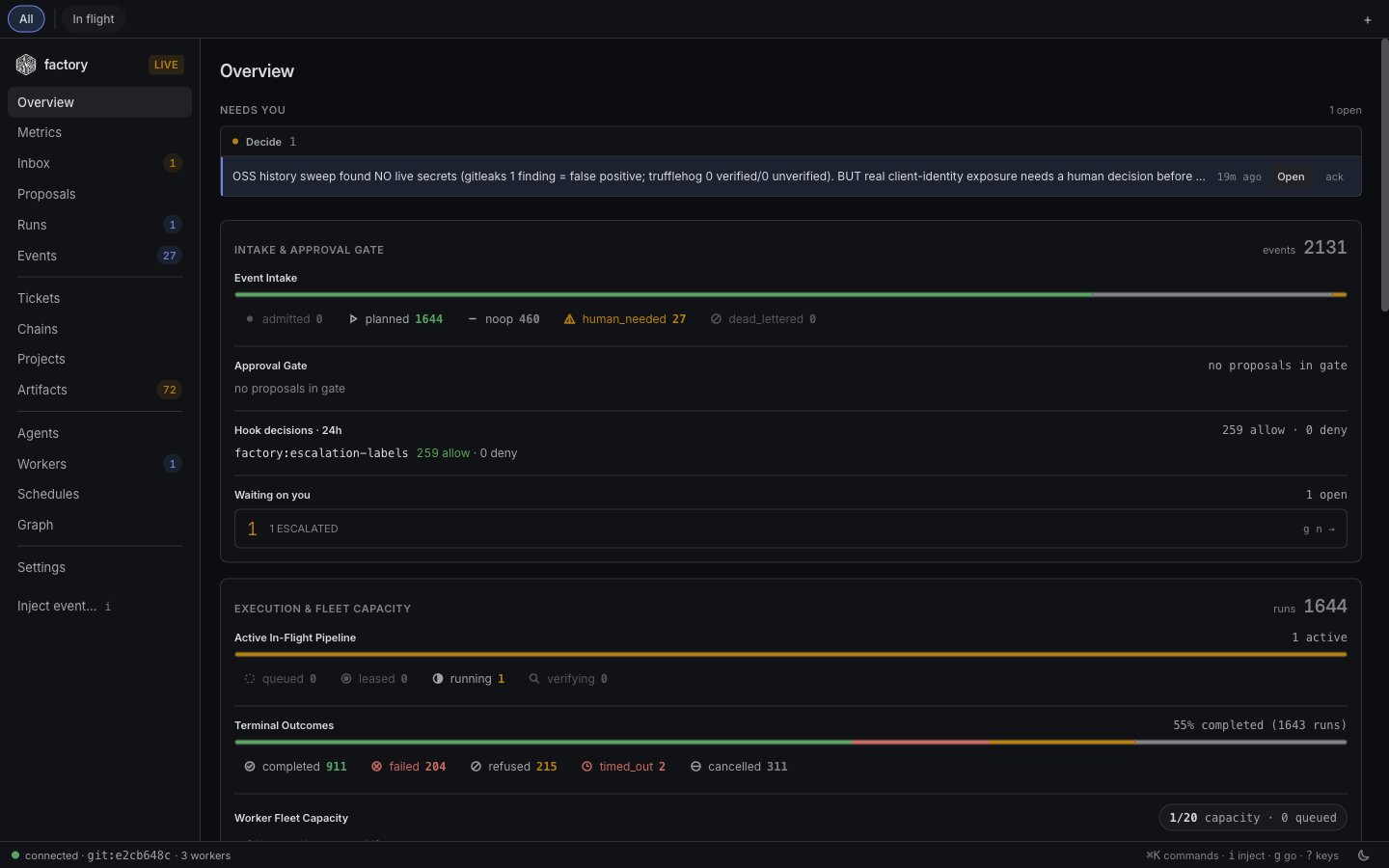This screenshot has height=868, width=1389.
Task: Click the OSS history sweep decision text
Action: pos(719,176)
